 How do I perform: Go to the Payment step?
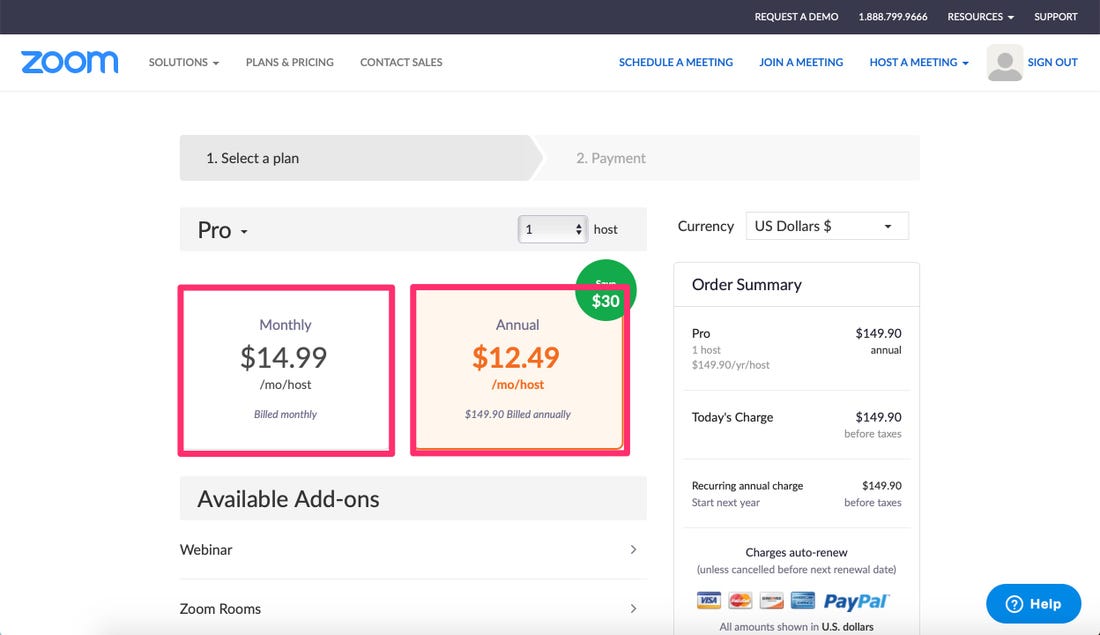pos(730,158)
